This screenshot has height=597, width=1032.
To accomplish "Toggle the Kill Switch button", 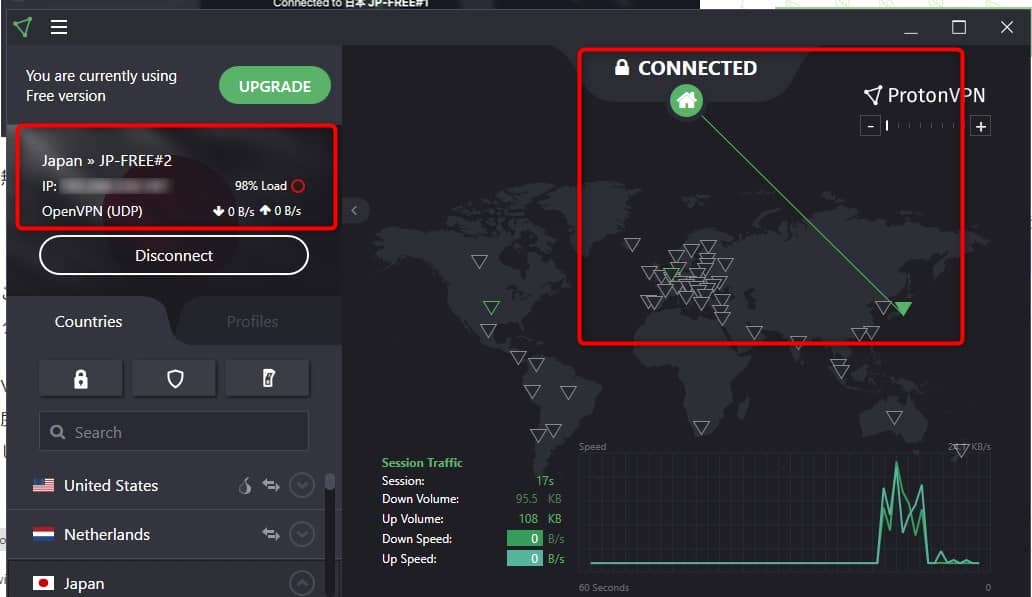I will point(268,378).
